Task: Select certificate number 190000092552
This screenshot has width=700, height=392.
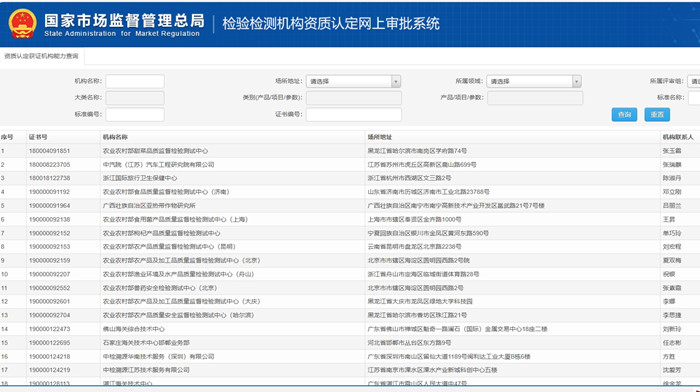Action: click(49, 288)
